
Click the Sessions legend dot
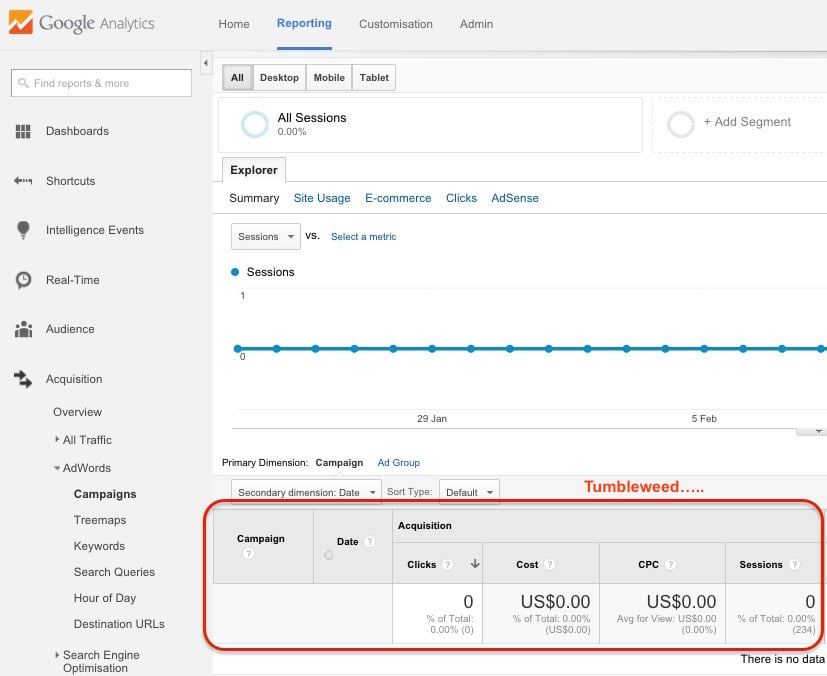[235, 272]
